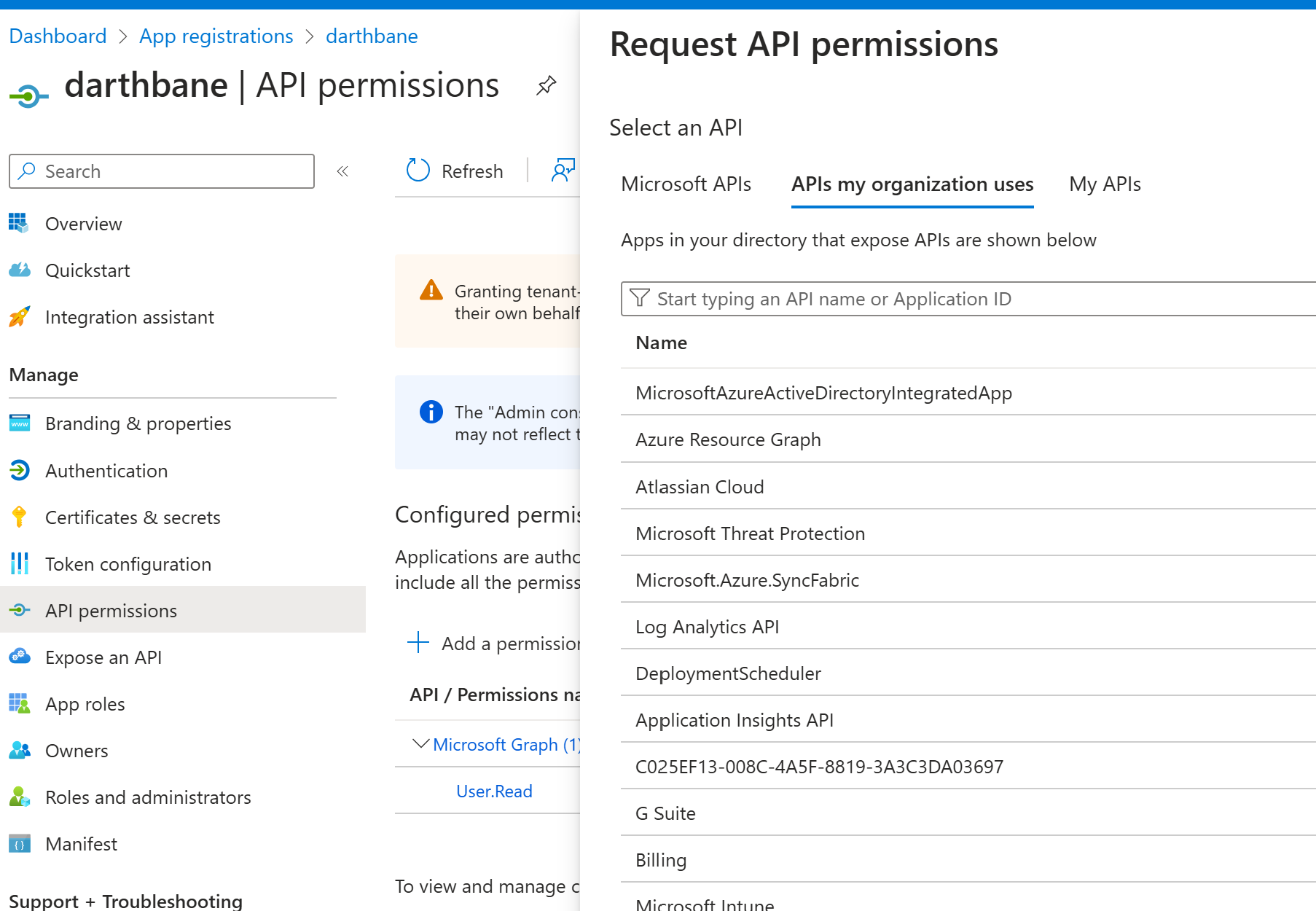Click the Owners people icon
The height and width of the screenshot is (911, 1316).
coord(20,750)
